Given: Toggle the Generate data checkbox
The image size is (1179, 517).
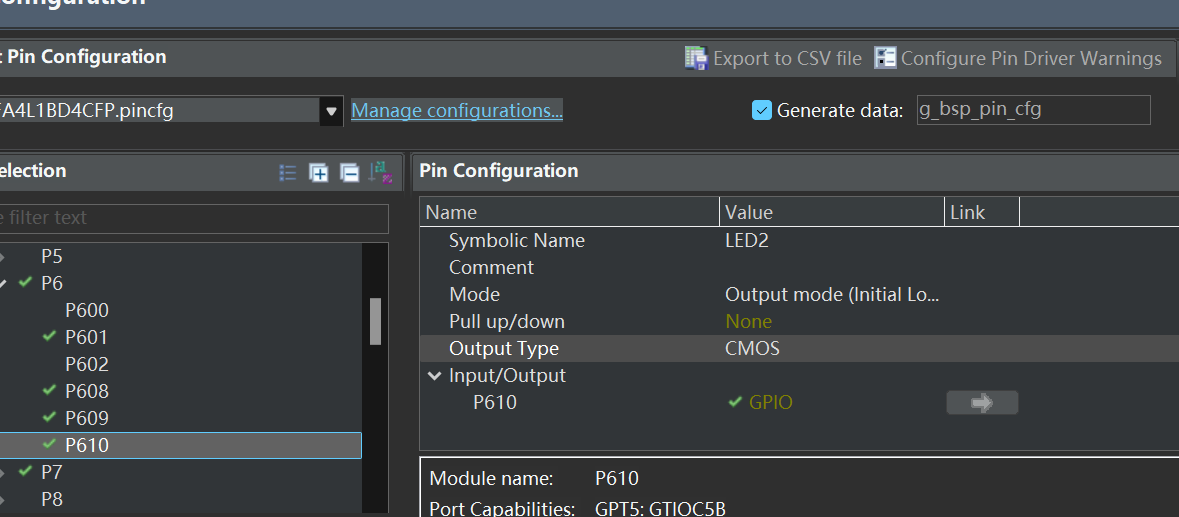Looking at the screenshot, I should tap(762, 110).
